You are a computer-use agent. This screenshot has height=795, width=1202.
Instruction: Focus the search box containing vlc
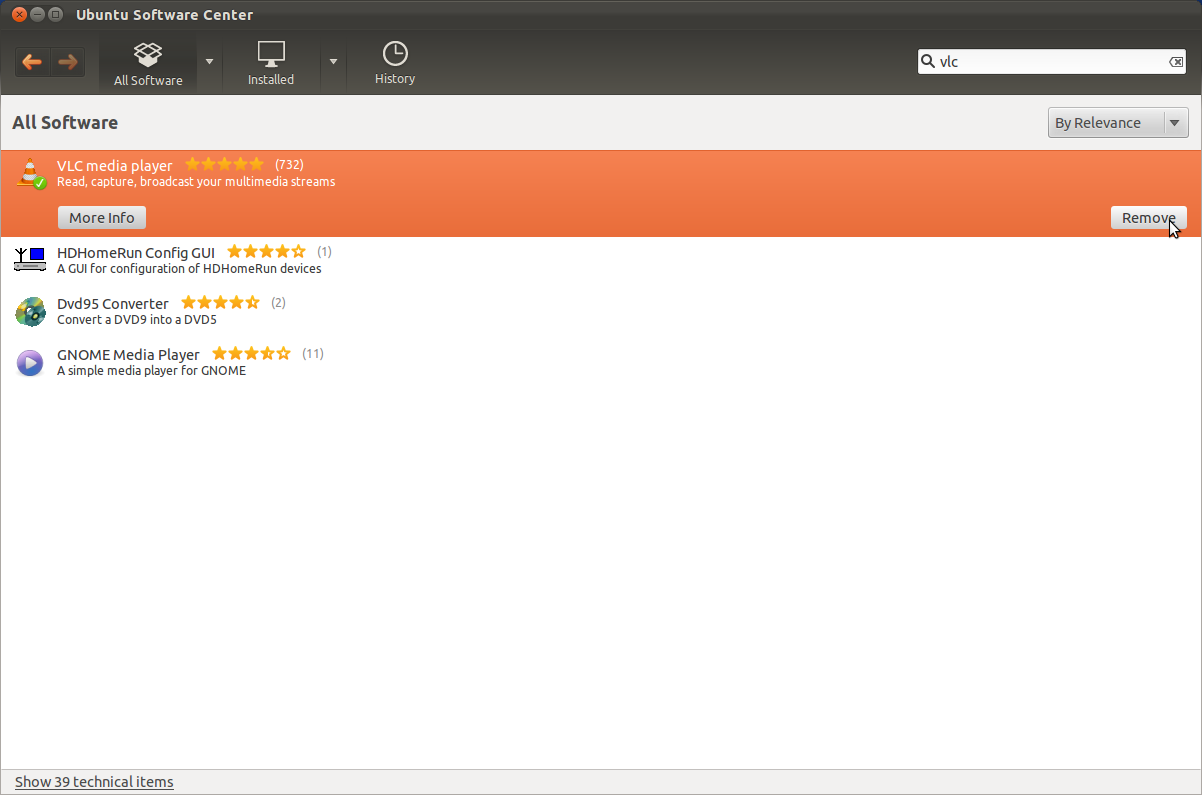(x=1050, y=62)
